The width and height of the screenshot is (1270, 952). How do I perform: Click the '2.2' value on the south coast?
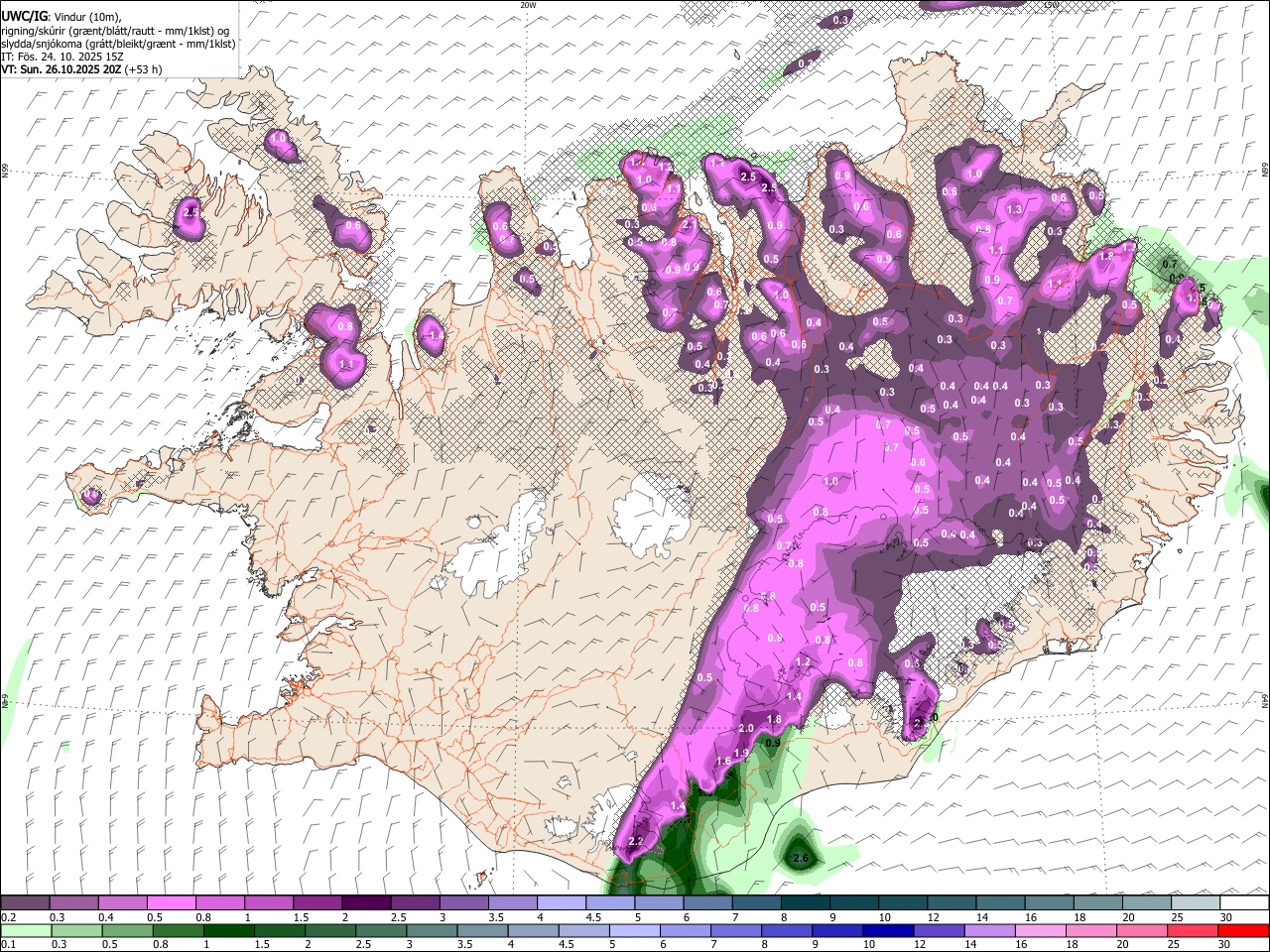click(x=636, y=841)
